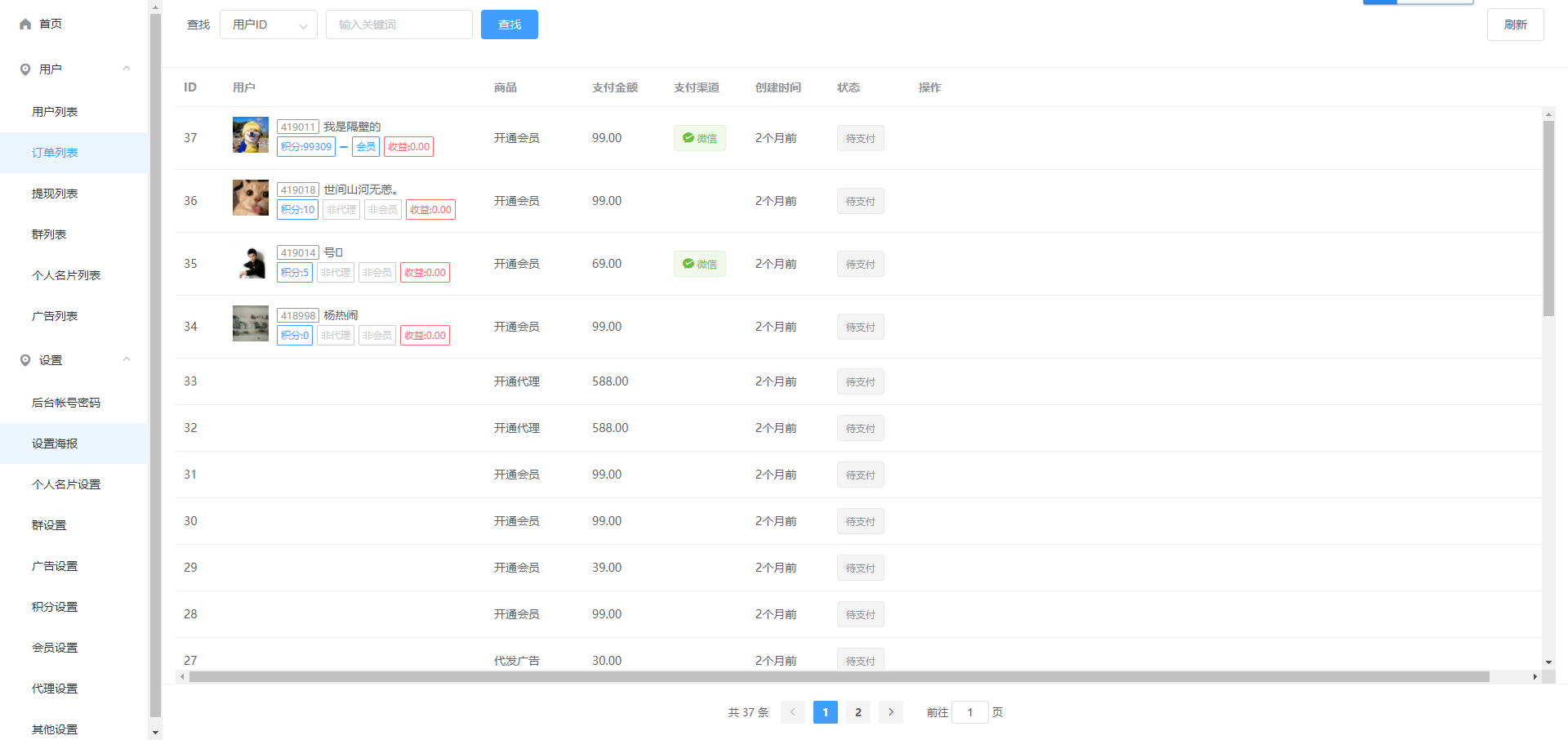The height and width of the screenshot is (740, 1568).
Task: Jump to page 2 in pagination
Action: (x=857, y=712)
